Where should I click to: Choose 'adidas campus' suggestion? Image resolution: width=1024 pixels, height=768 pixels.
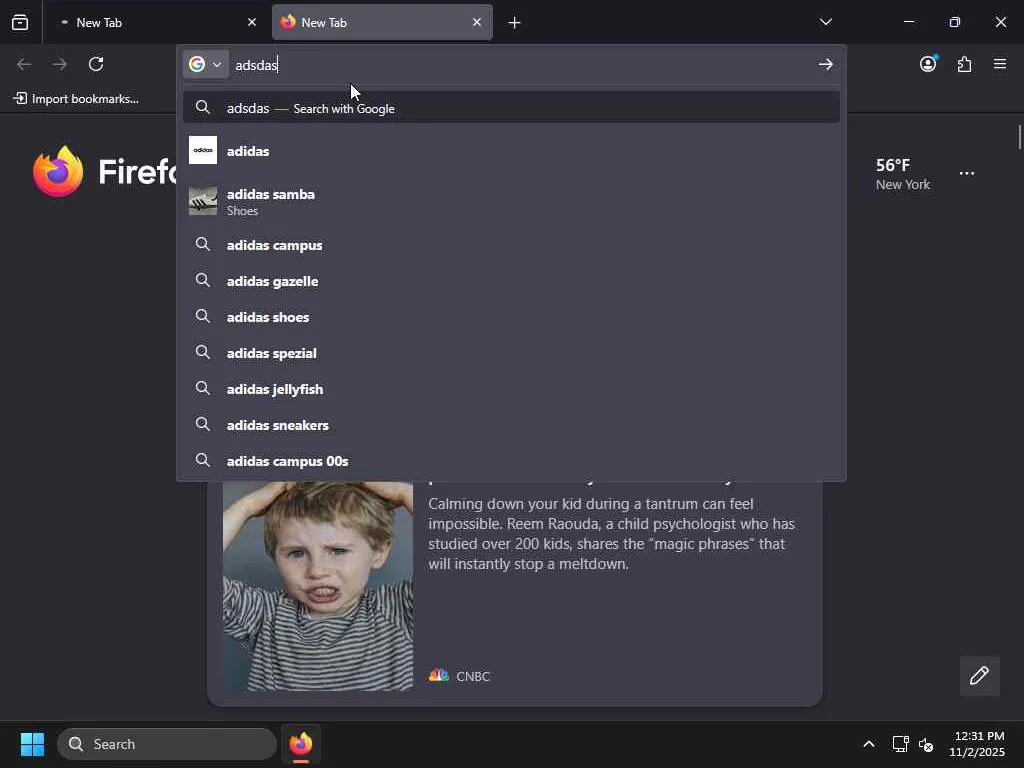[511, 246]
